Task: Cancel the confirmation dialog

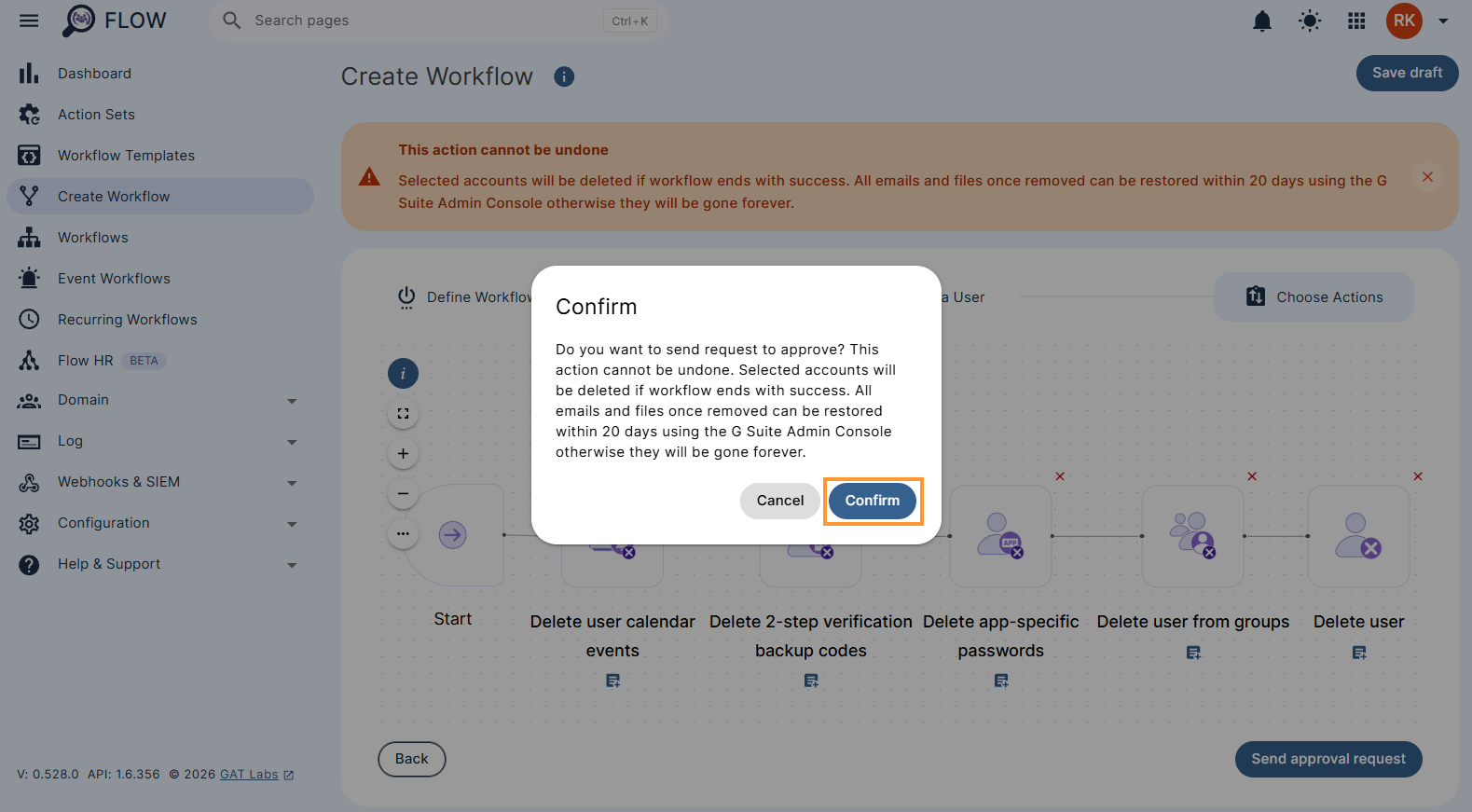Action: click(780, 501)
